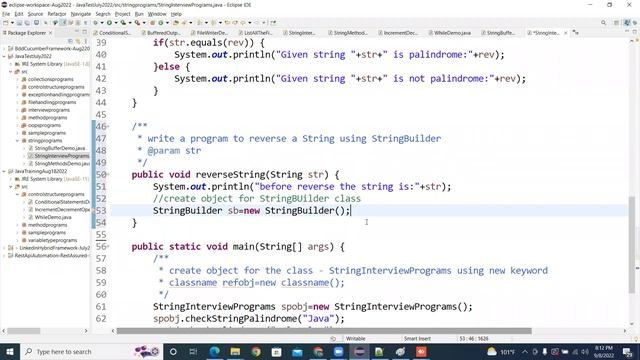Select the interviewprograms package
This screenshot has width=640, height=360.
click(x=49, y=110)
